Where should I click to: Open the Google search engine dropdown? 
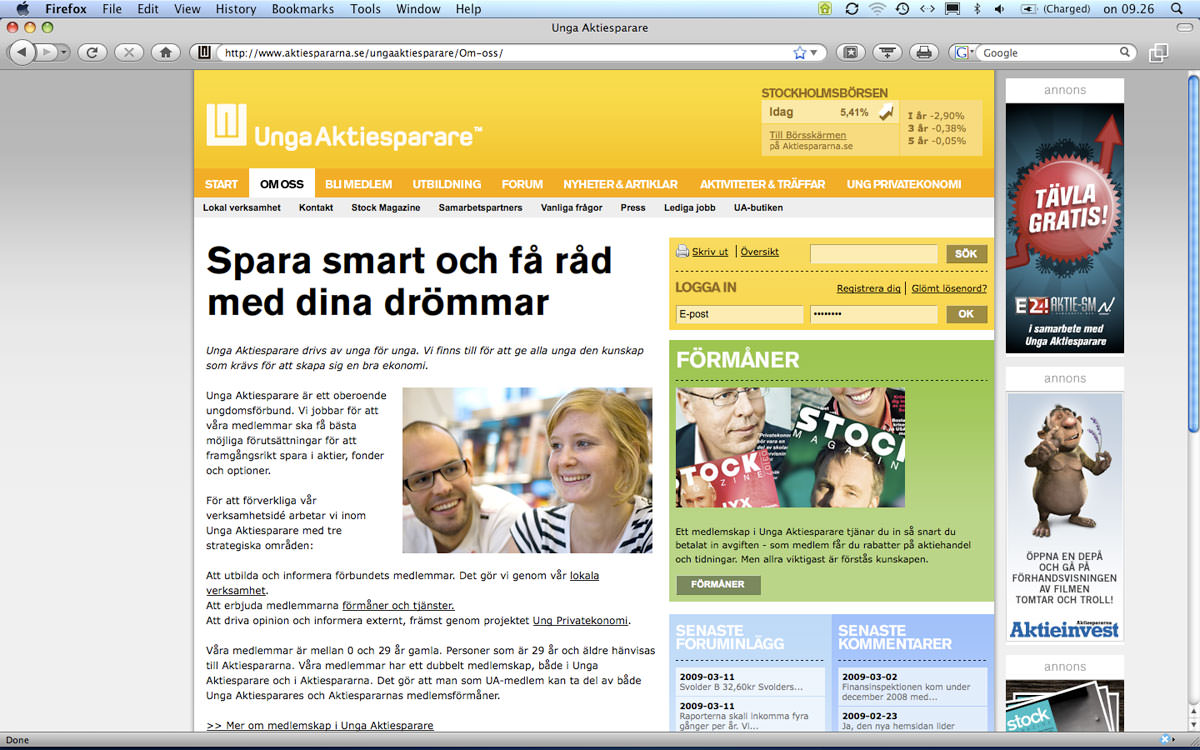click(x=965, y=52)
